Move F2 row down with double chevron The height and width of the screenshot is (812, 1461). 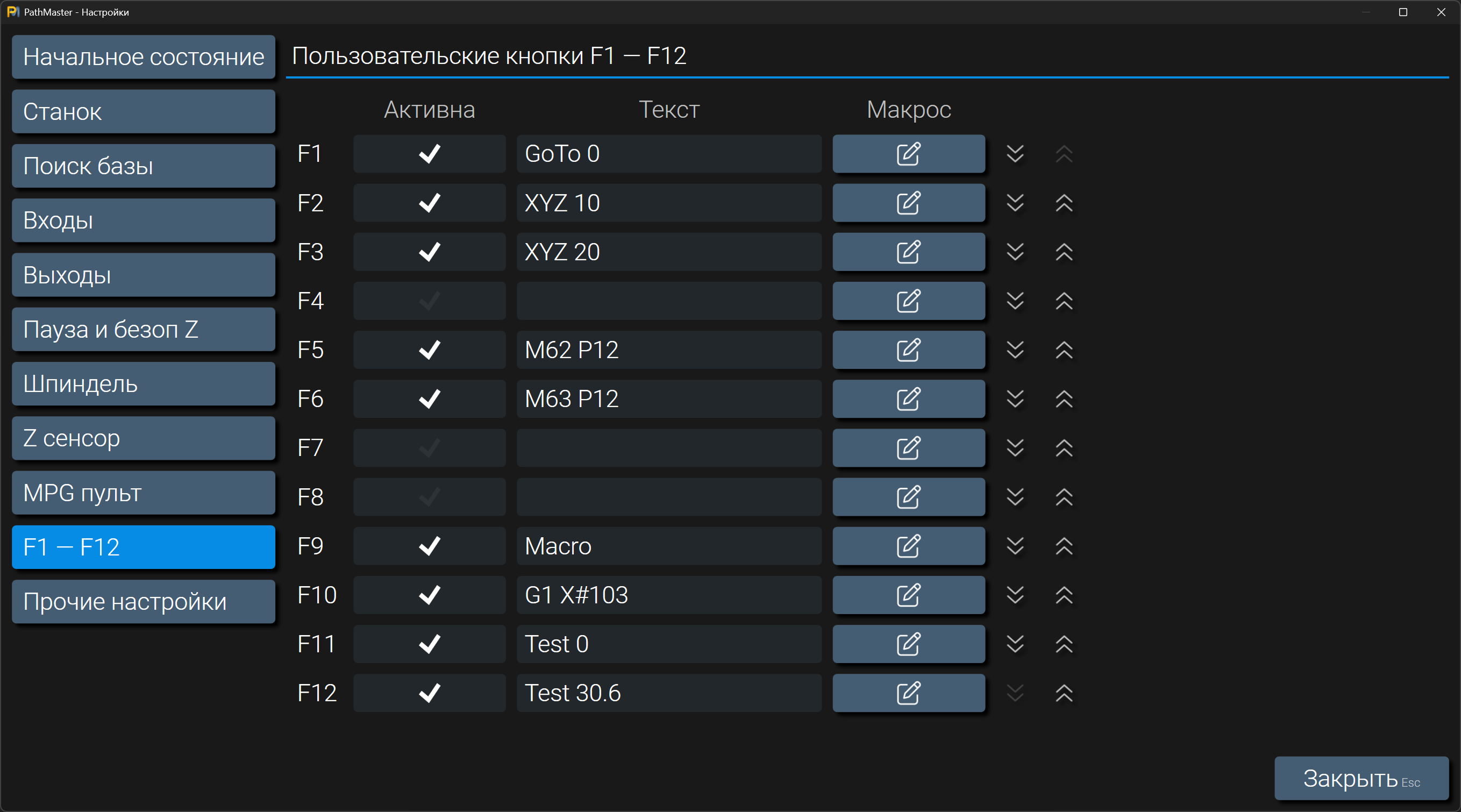point(1015,203)
